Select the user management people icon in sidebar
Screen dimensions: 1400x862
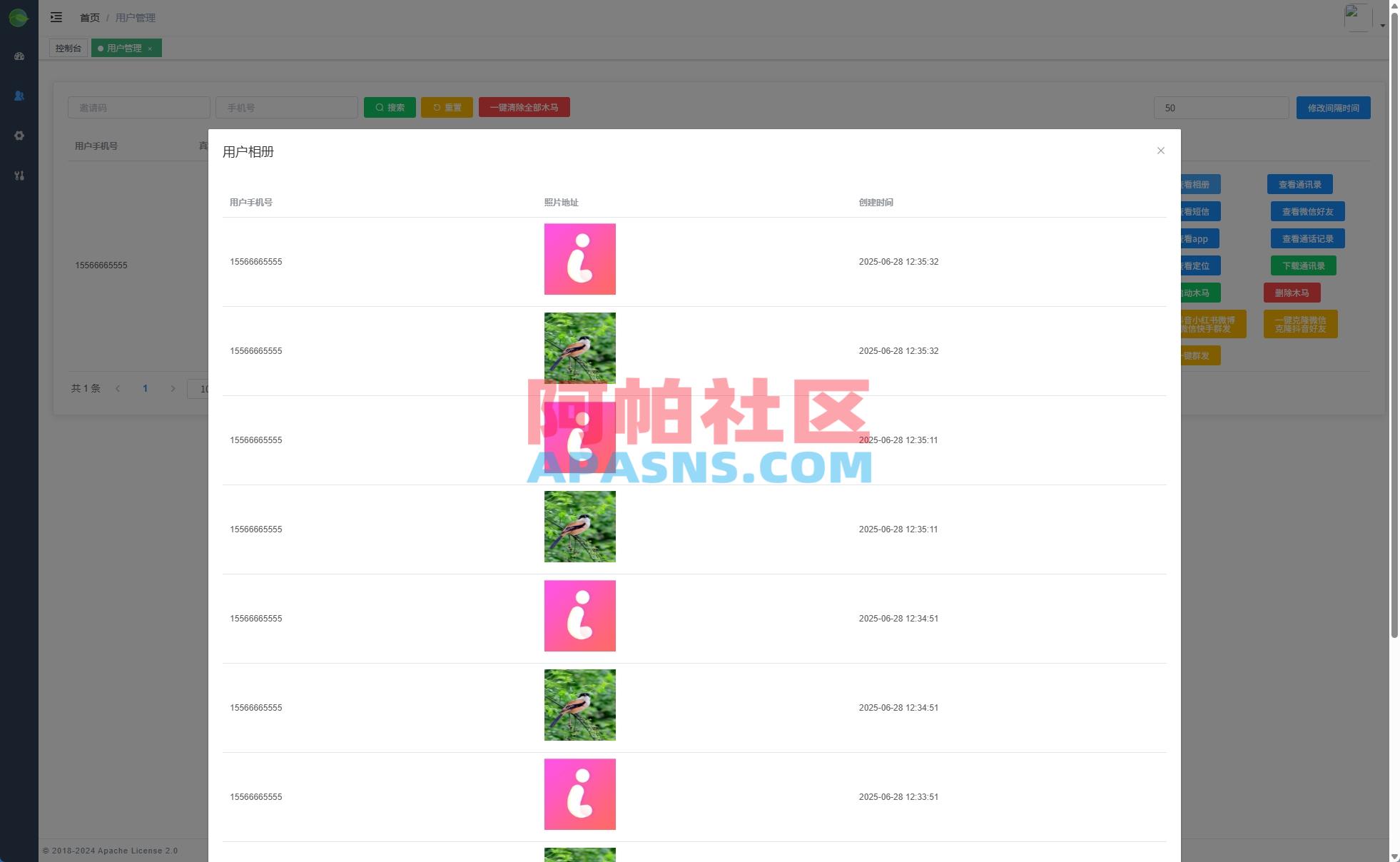pos(19,96)
